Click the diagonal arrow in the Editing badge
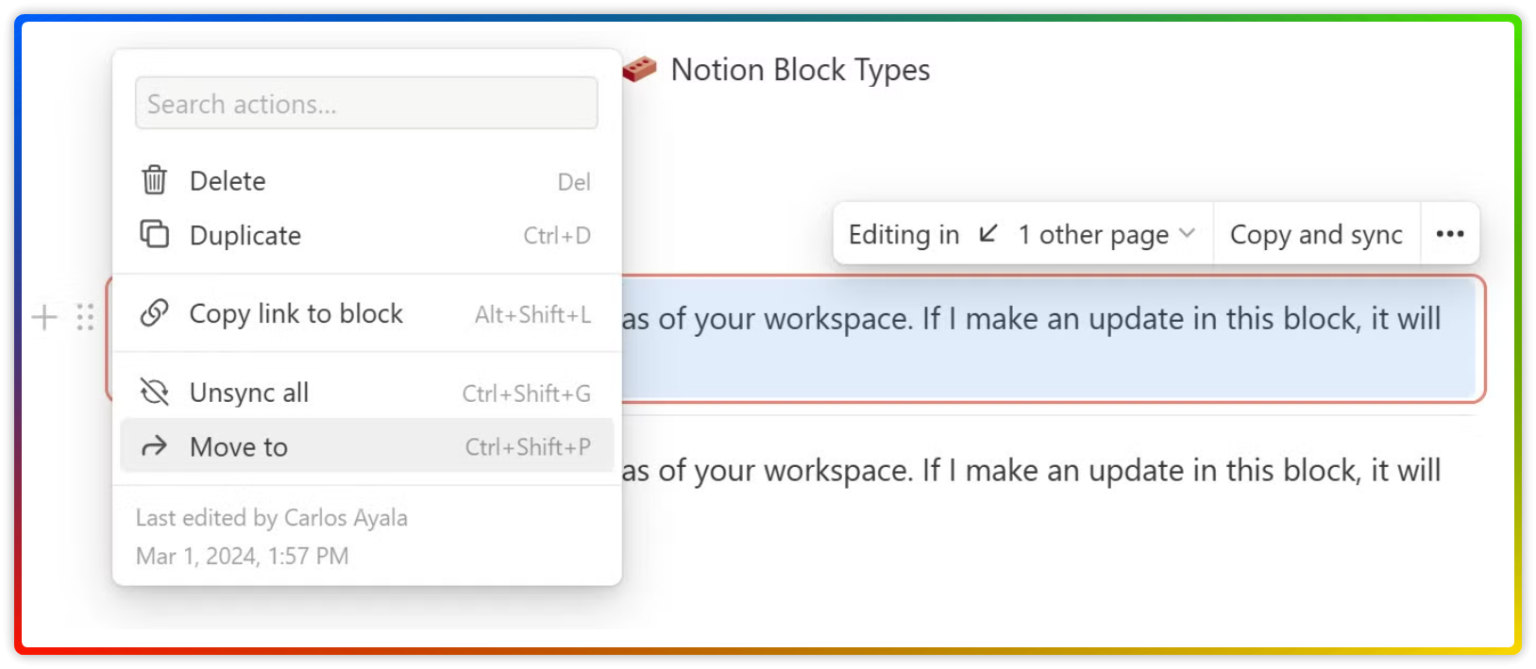Viewport: 1536px width, 669px height. (x=988, y=234)
